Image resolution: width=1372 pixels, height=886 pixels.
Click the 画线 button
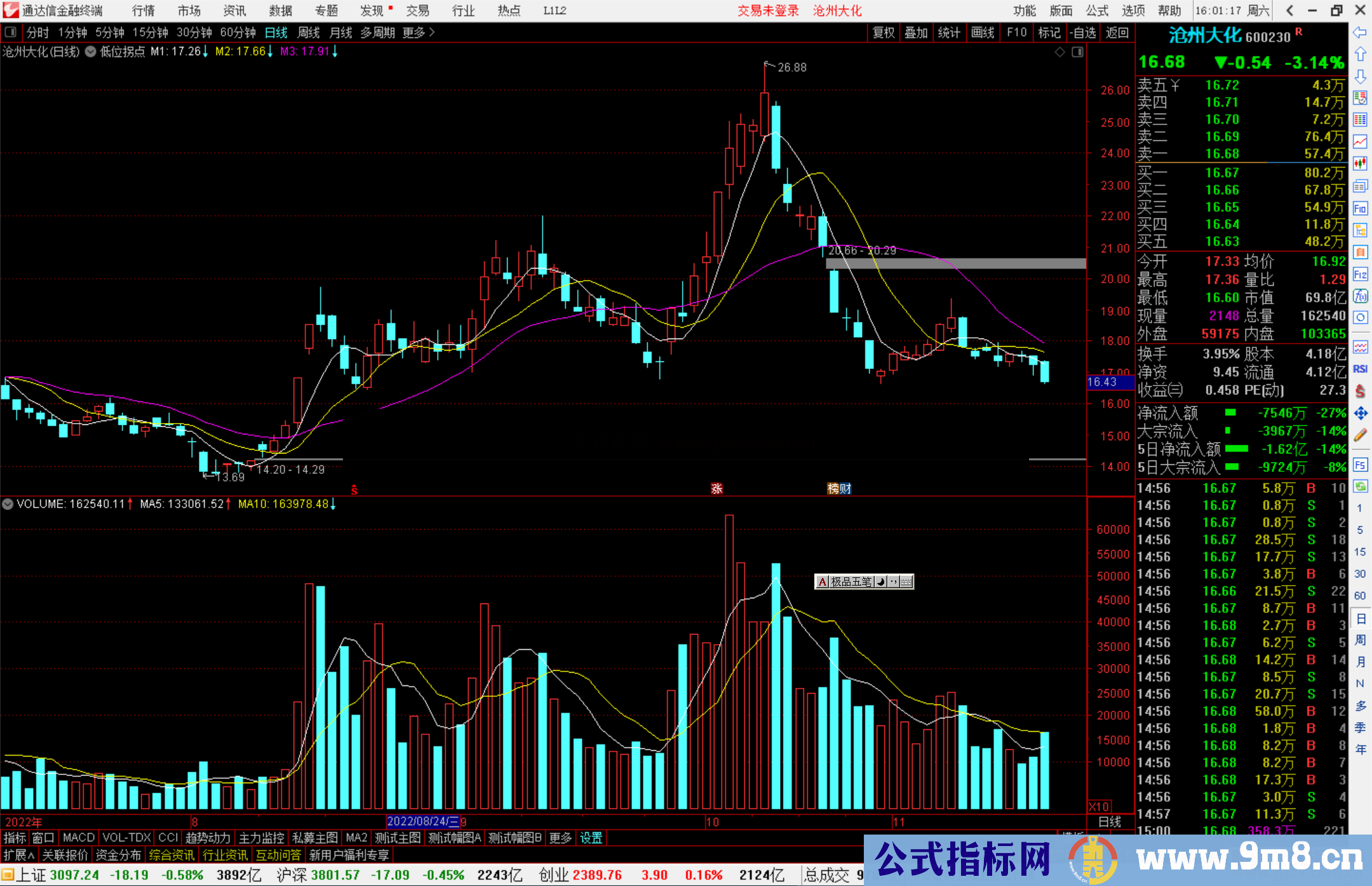983,32
